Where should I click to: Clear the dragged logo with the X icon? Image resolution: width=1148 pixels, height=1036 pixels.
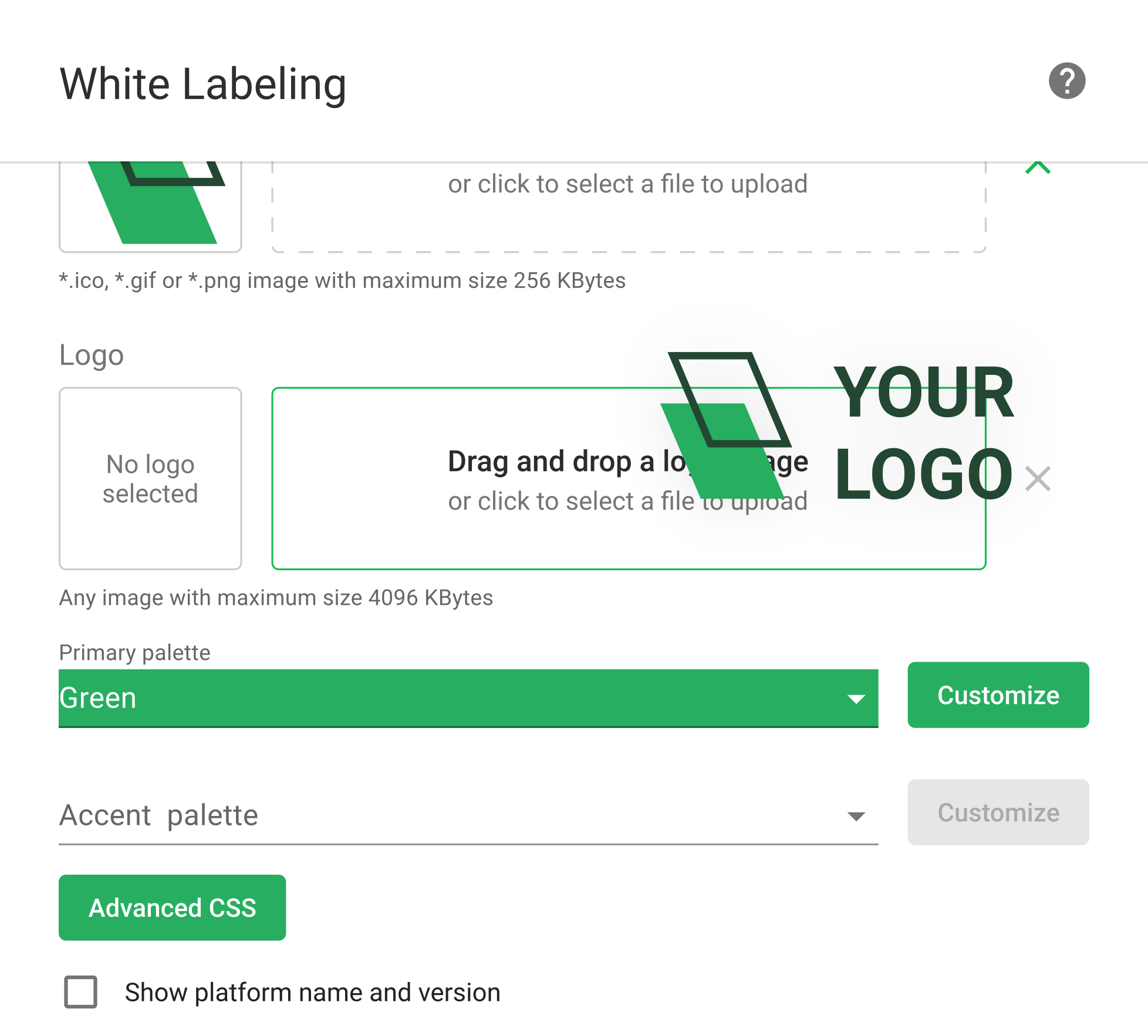click(1039, 479)
